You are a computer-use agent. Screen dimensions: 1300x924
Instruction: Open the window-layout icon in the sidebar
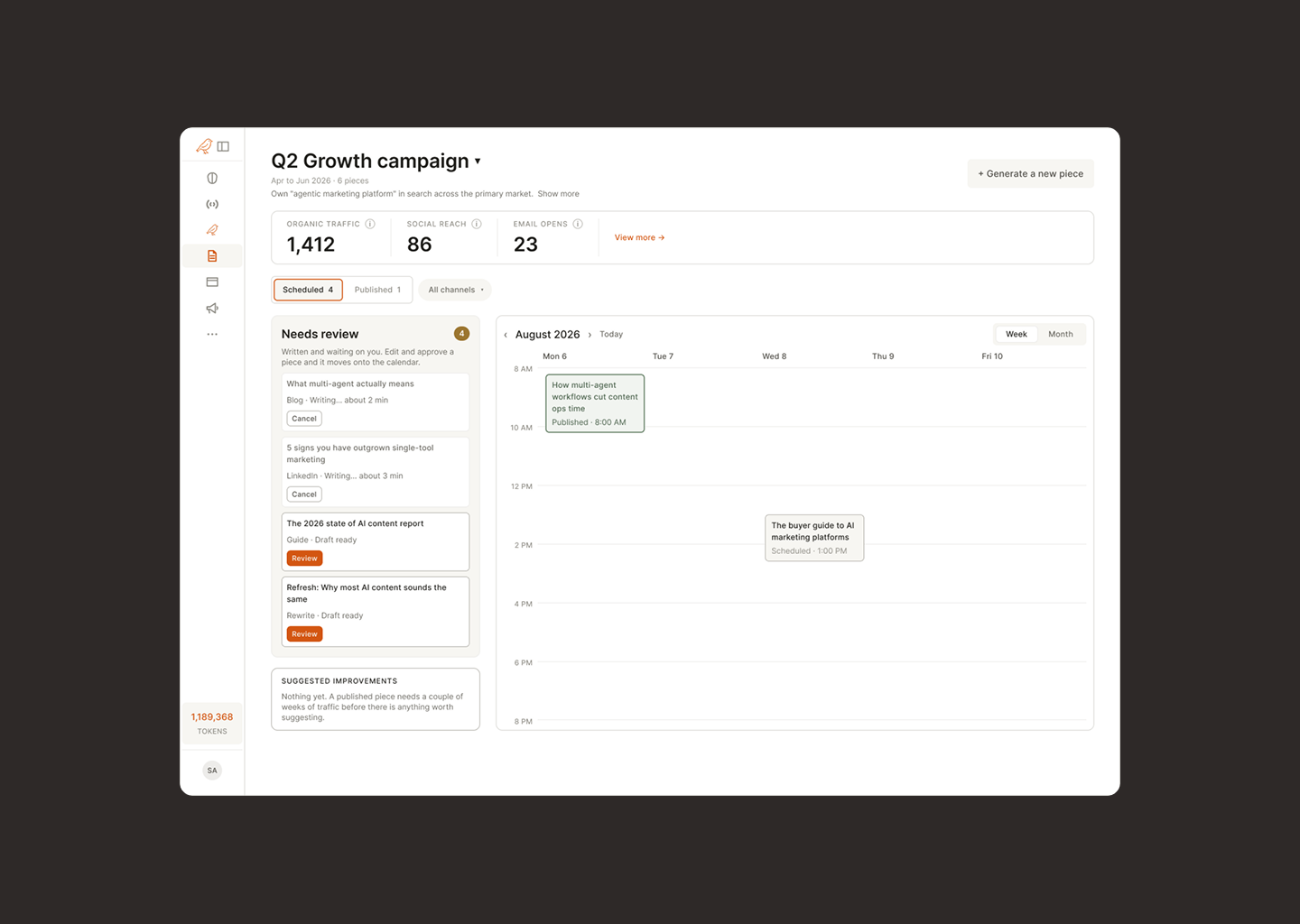coord(212,282)
